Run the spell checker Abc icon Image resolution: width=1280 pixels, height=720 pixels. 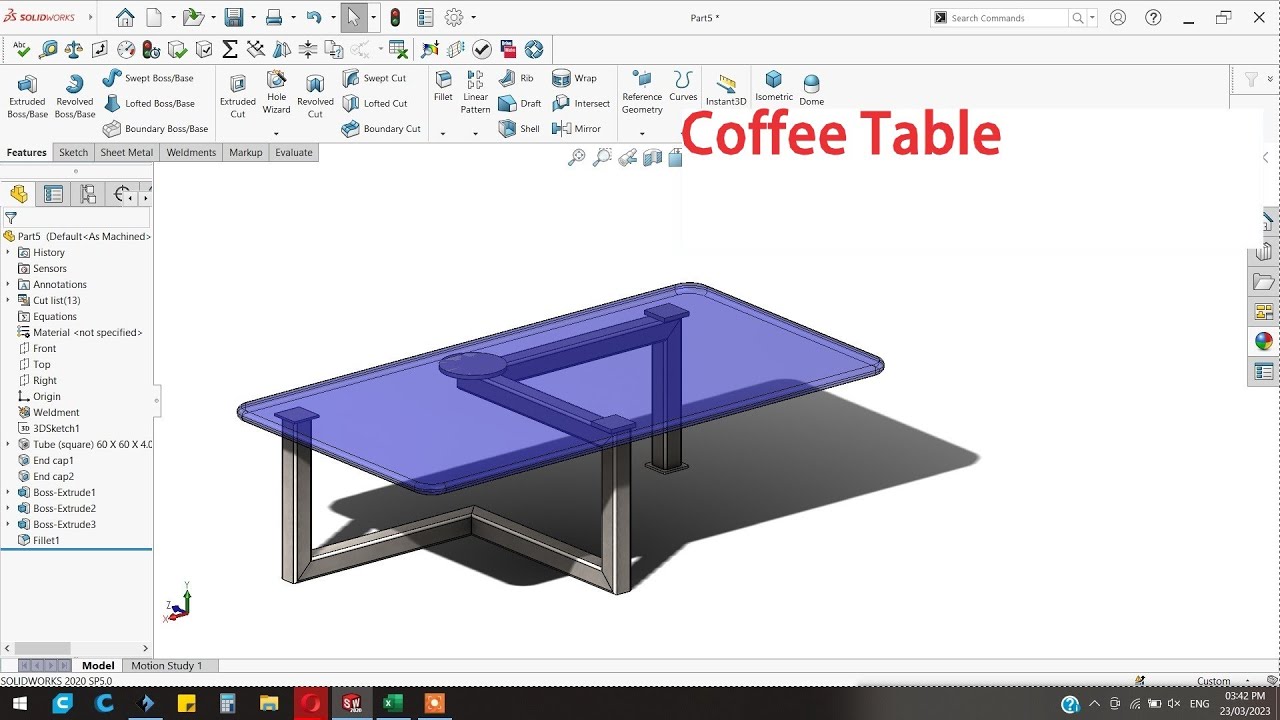click(x=22, y=49)
